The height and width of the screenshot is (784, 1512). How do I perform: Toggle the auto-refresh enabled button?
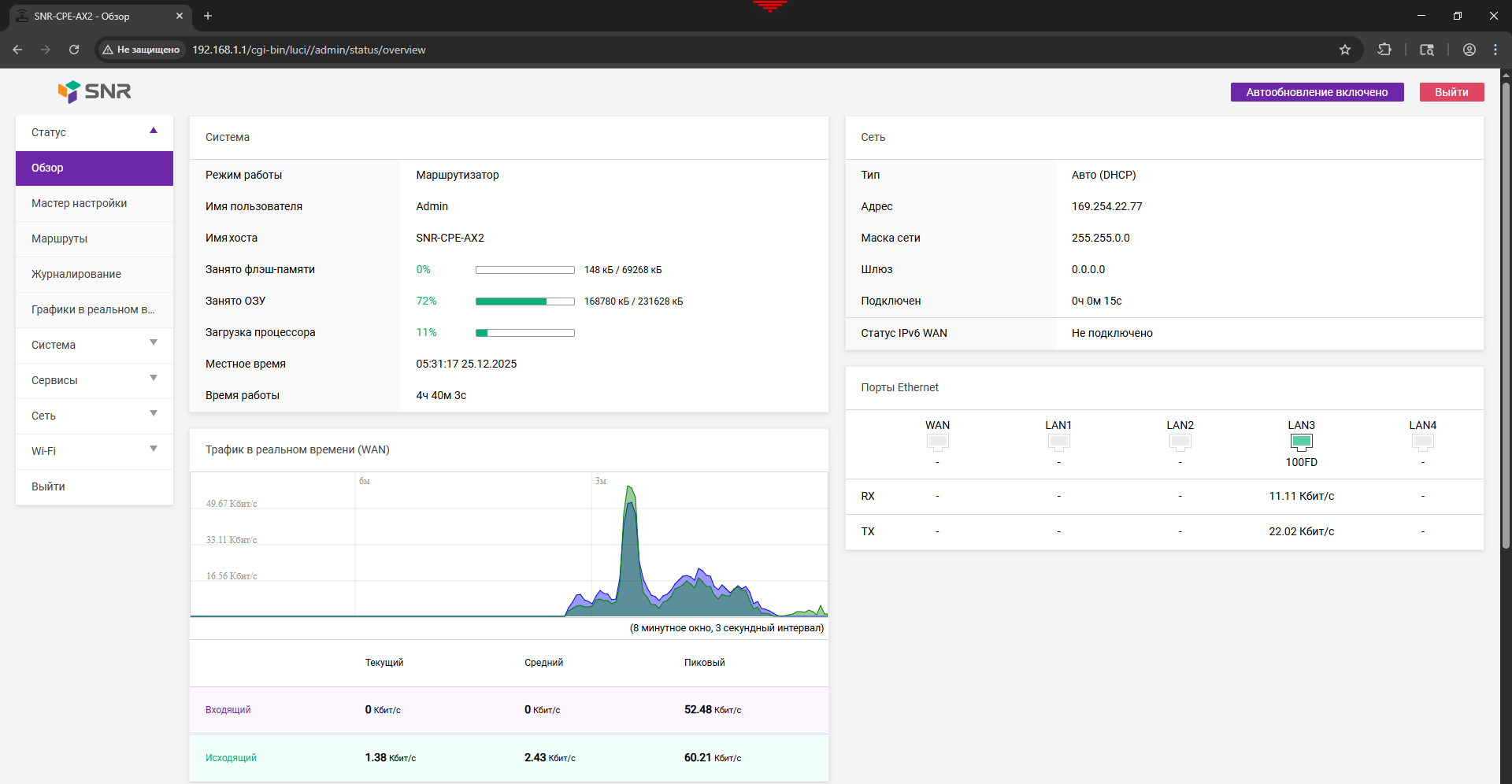point(1317,92)
